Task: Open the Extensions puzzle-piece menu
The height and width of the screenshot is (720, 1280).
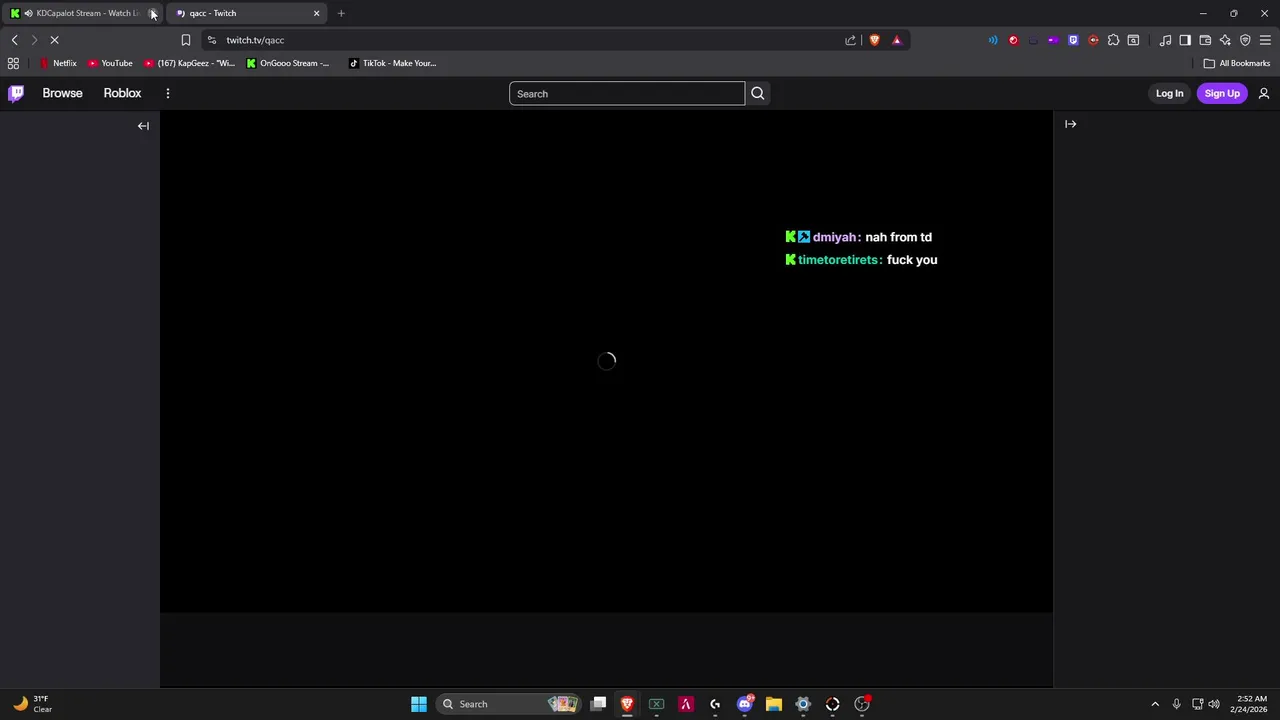Action: point(1113,40)
